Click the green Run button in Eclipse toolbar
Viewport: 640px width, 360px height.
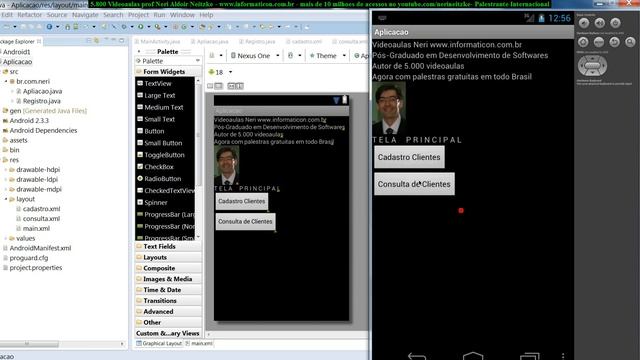pyautogui.click(x=140, y=27)
